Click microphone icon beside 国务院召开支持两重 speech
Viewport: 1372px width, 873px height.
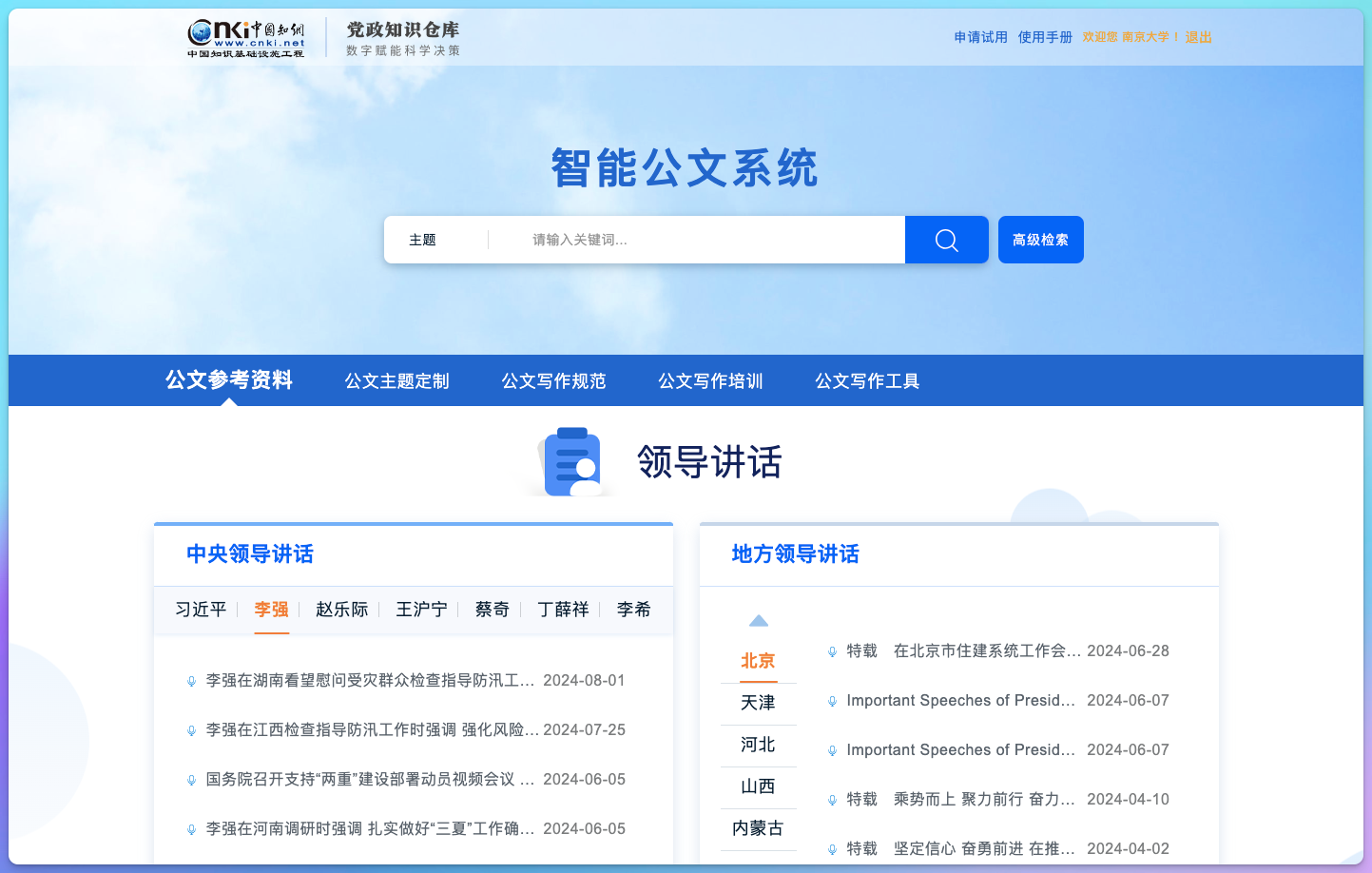[x=192, y=779]
